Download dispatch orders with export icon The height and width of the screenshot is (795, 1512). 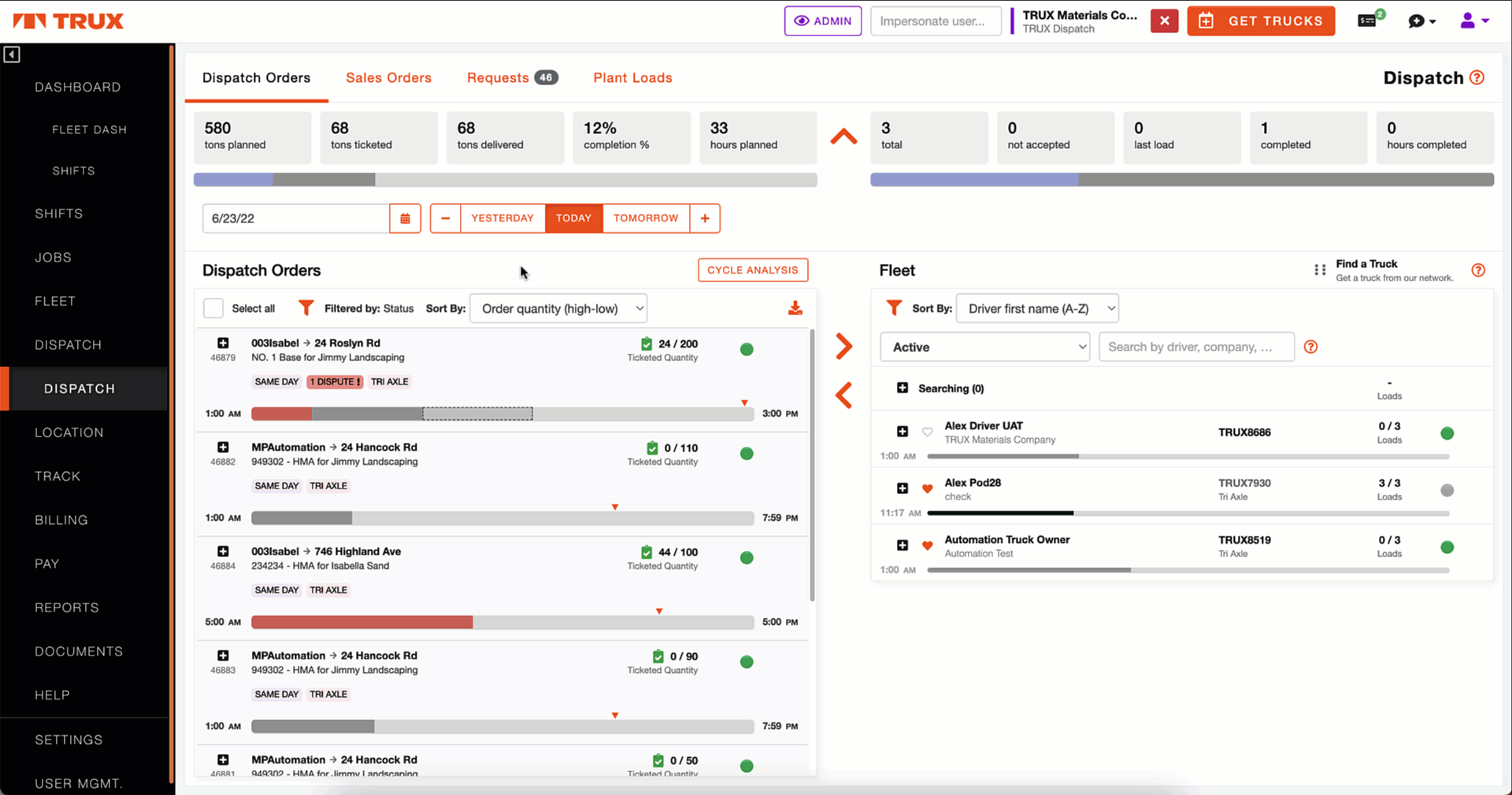[795, 308]
